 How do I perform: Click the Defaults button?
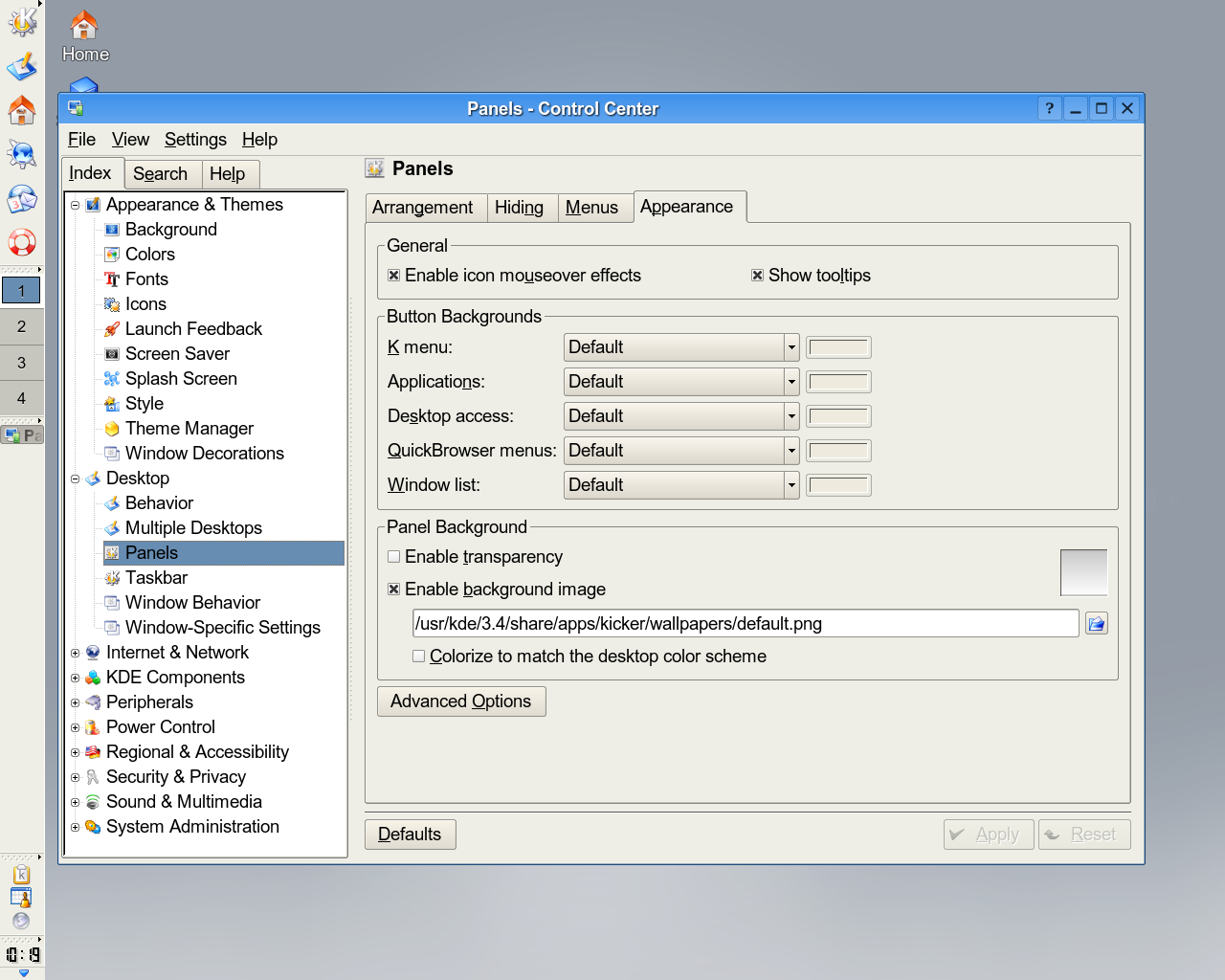point(410,835)
